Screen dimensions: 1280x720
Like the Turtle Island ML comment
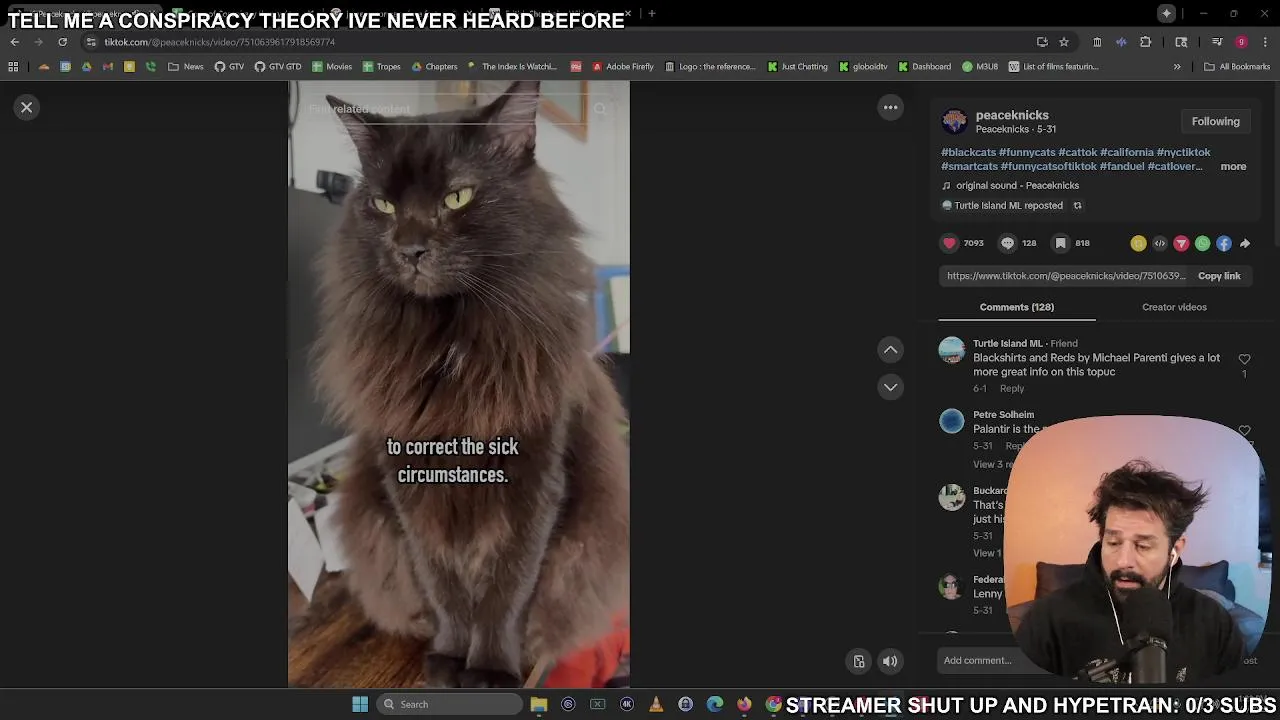1244,359
